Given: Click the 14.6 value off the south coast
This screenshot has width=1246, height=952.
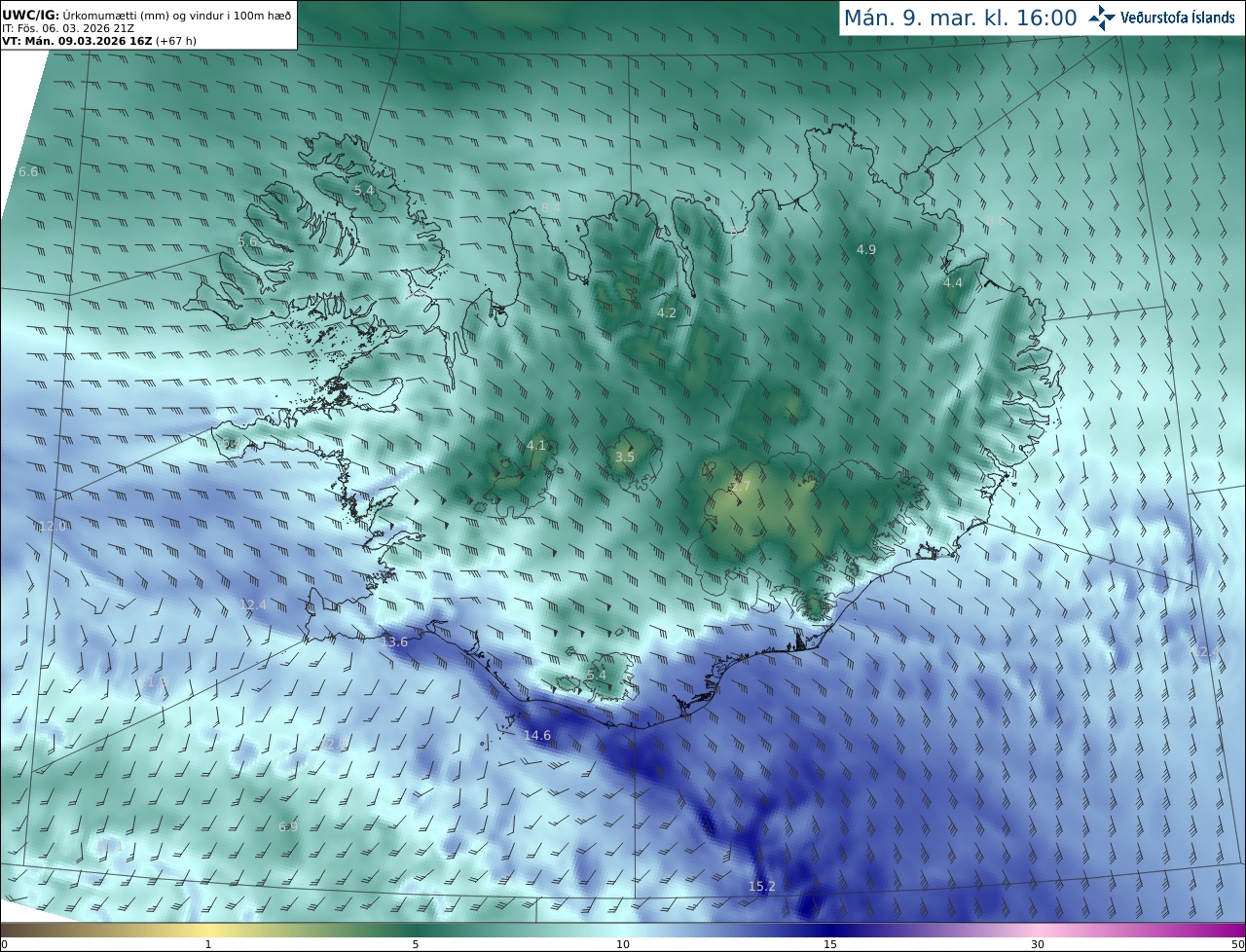Looking at the screenshot, I should point(537,735).
